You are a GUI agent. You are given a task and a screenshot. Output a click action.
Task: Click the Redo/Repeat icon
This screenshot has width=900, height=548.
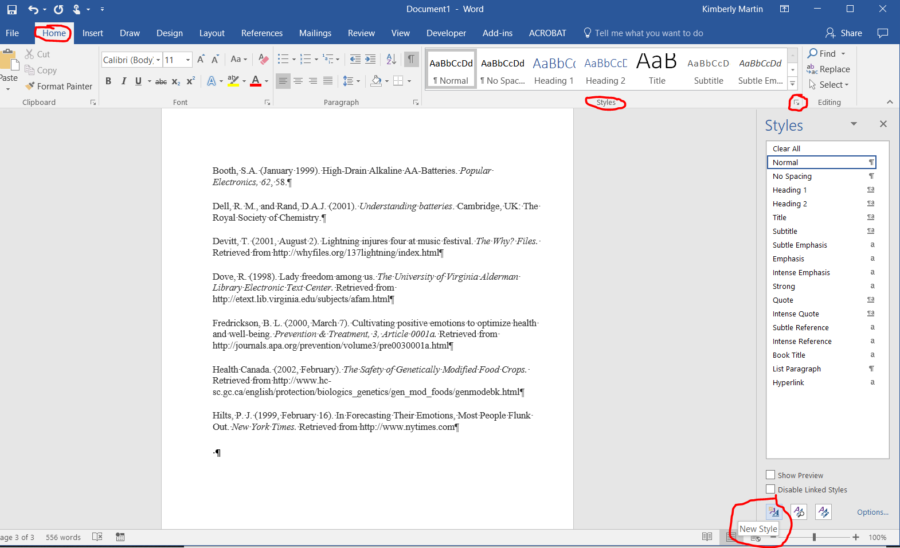tap(59, 9)
